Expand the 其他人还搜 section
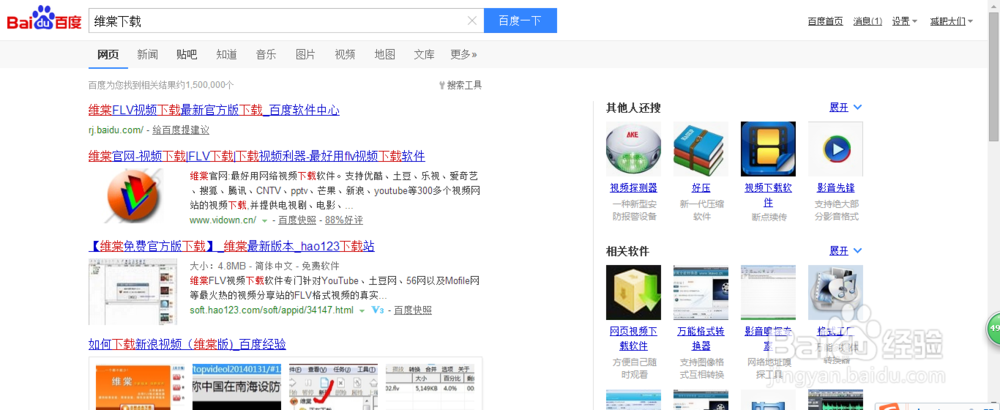The width and height of the screenshot is (1000, 410). coord(846,107)
